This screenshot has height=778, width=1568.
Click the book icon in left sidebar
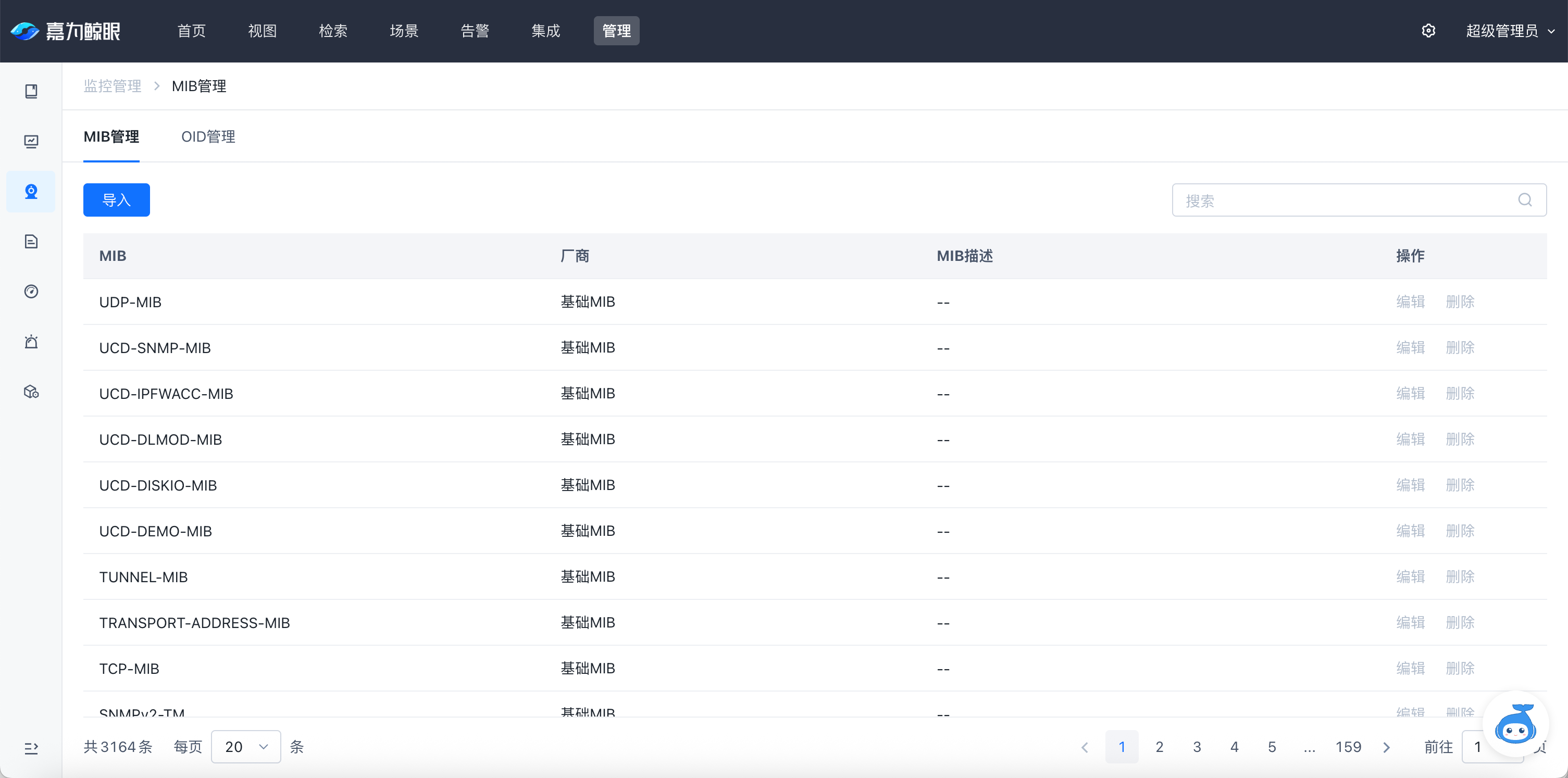(x=31, y=91)
